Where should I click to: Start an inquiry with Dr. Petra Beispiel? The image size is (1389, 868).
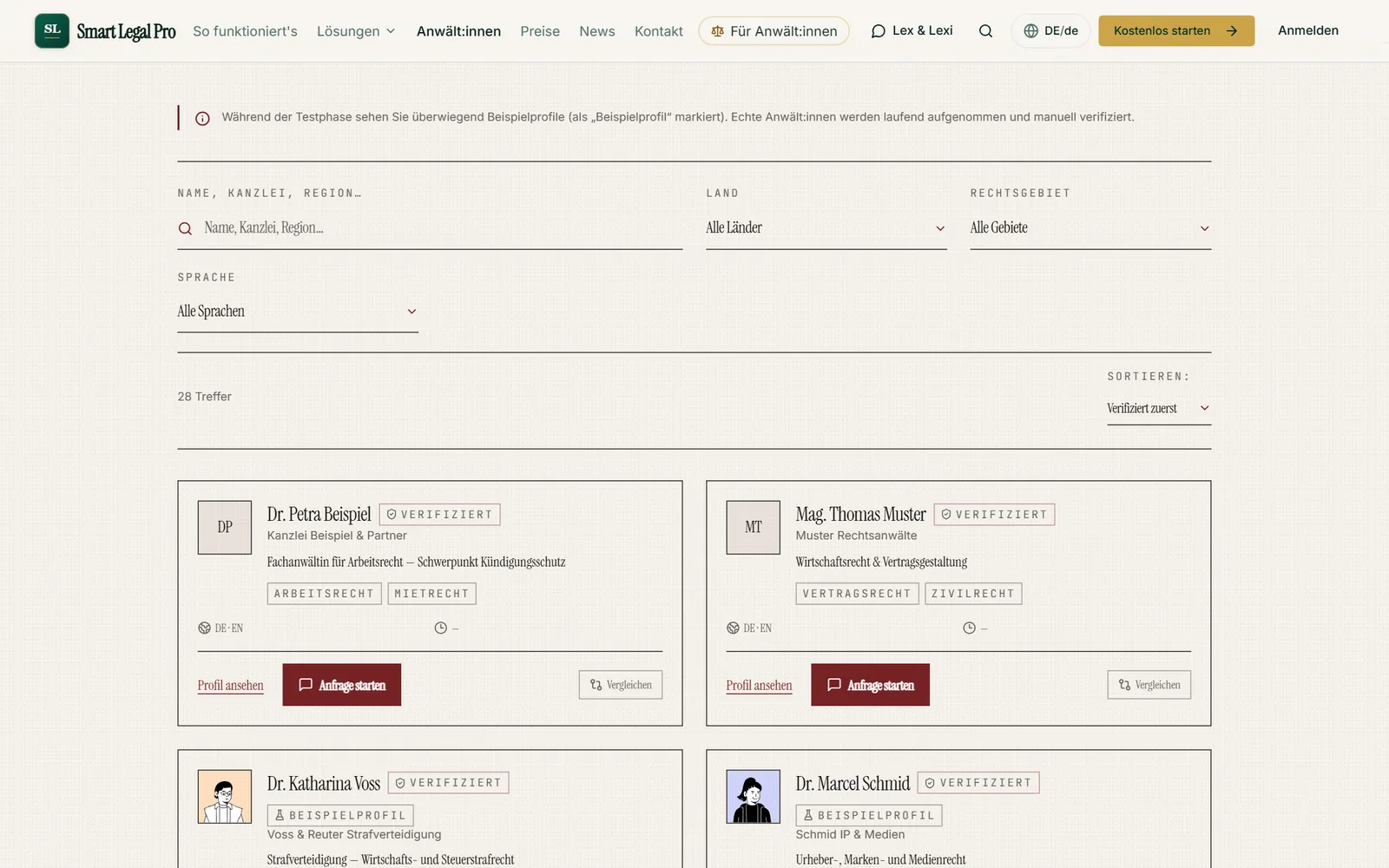342,685
